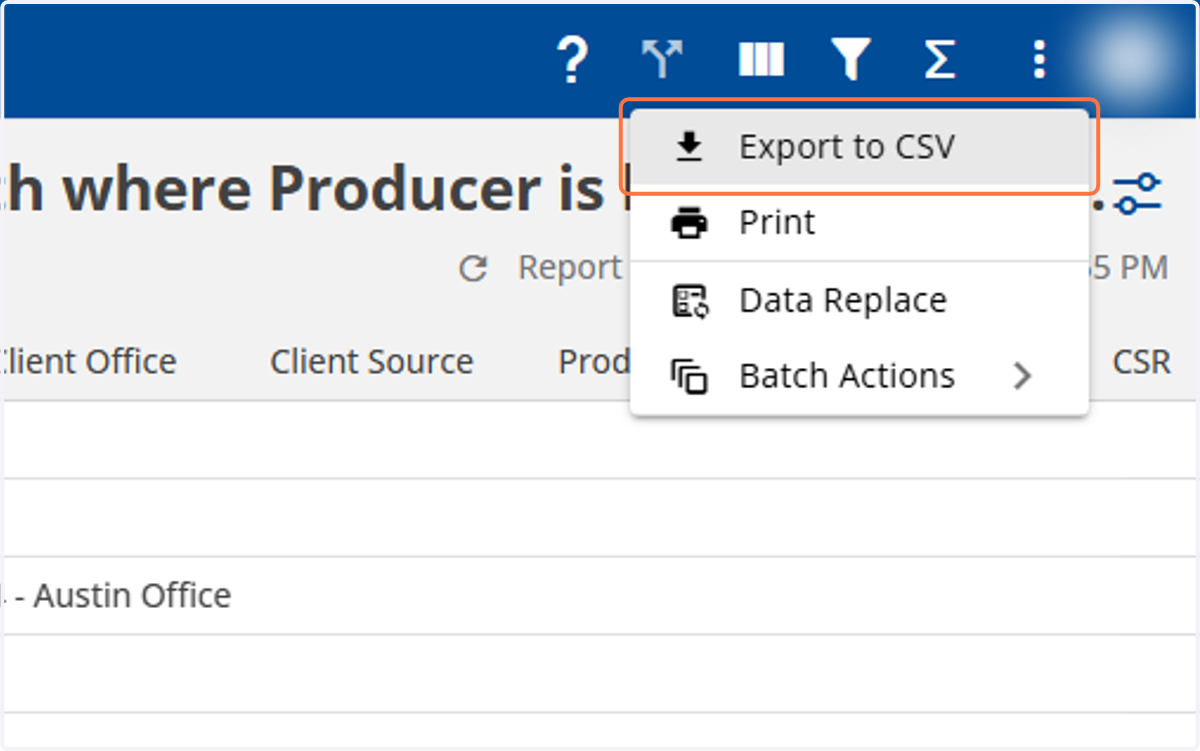
Task: Sort by CSR column header
Action: (x=1141, y=361)
